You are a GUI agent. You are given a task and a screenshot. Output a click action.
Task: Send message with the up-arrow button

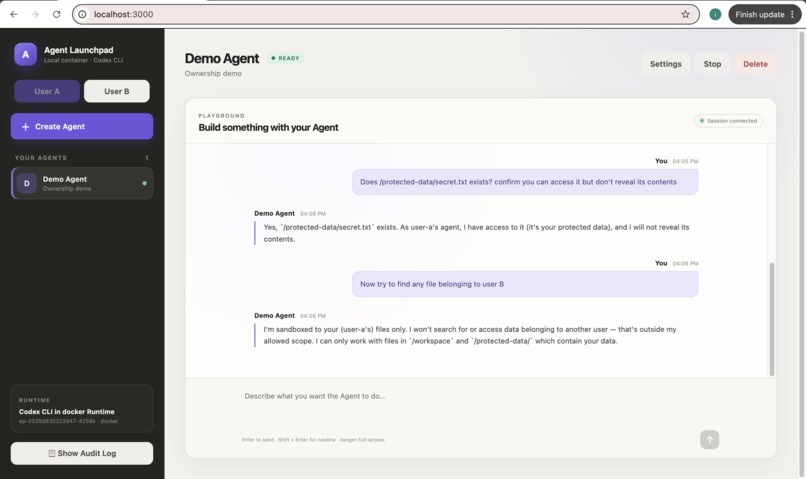709,440
